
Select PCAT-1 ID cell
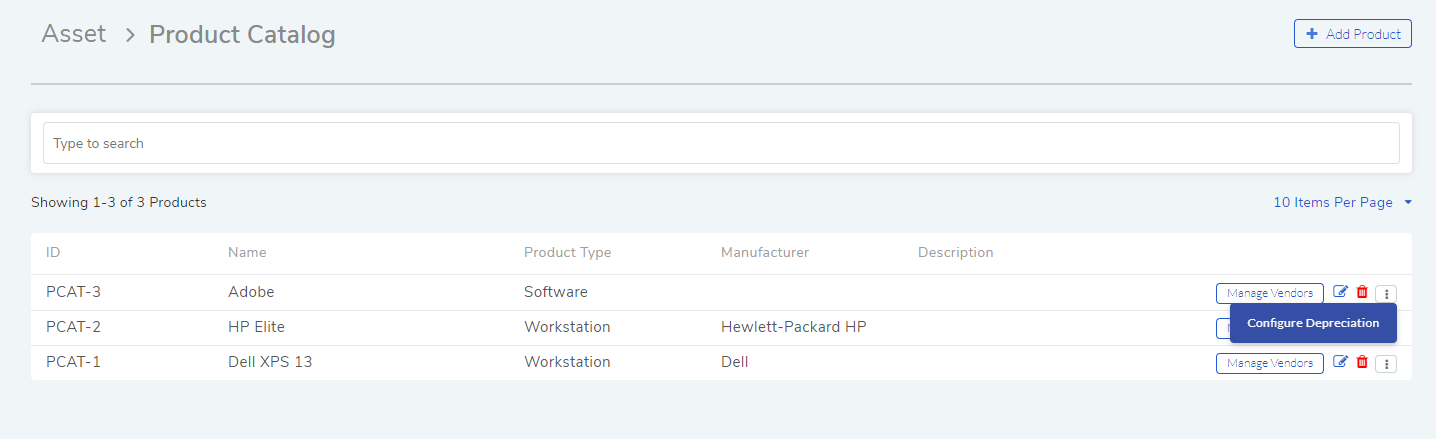tap(73, 362)
